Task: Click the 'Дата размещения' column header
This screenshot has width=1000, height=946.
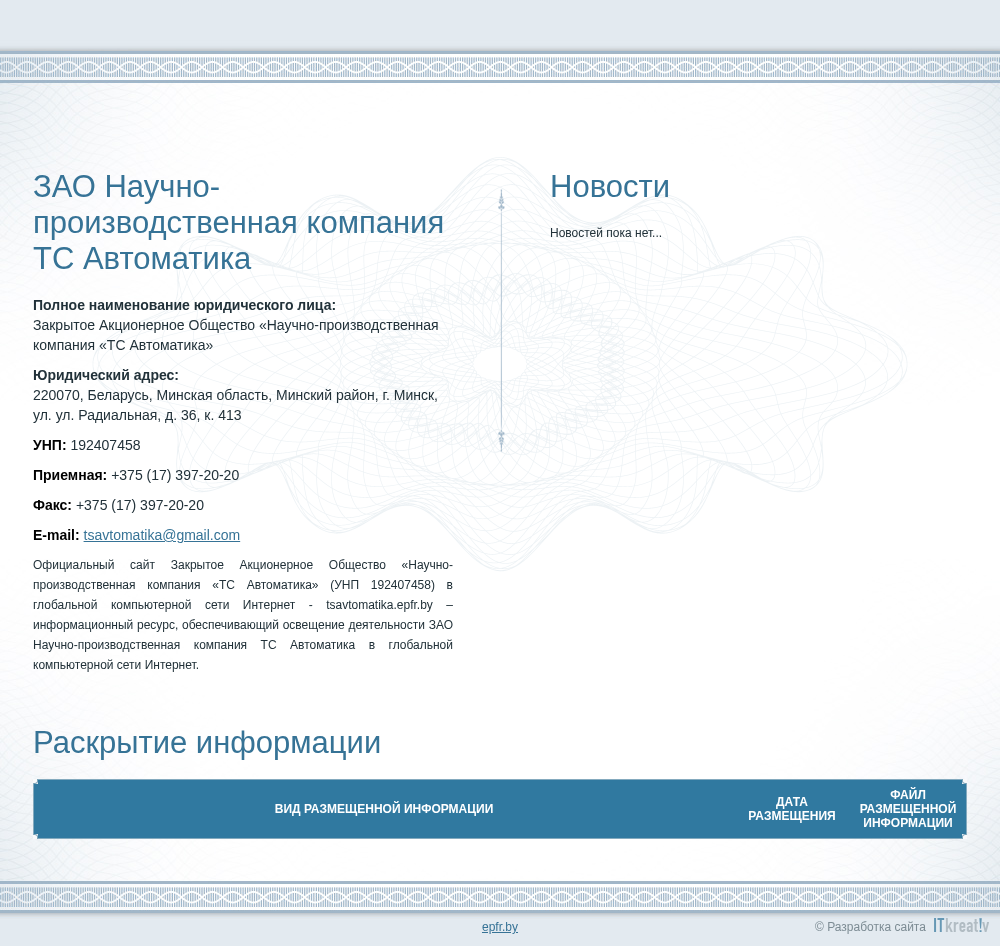Action: pos(791,809)
